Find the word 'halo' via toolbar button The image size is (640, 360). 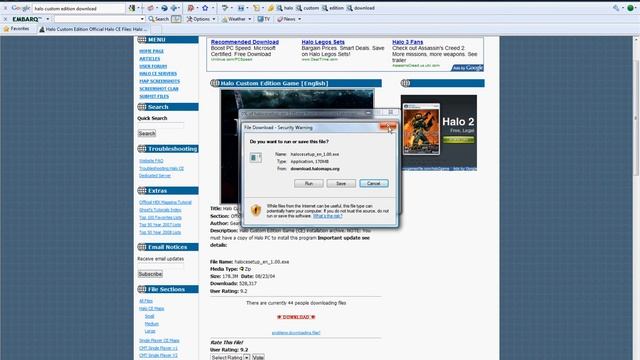click(x=285, y=8)
